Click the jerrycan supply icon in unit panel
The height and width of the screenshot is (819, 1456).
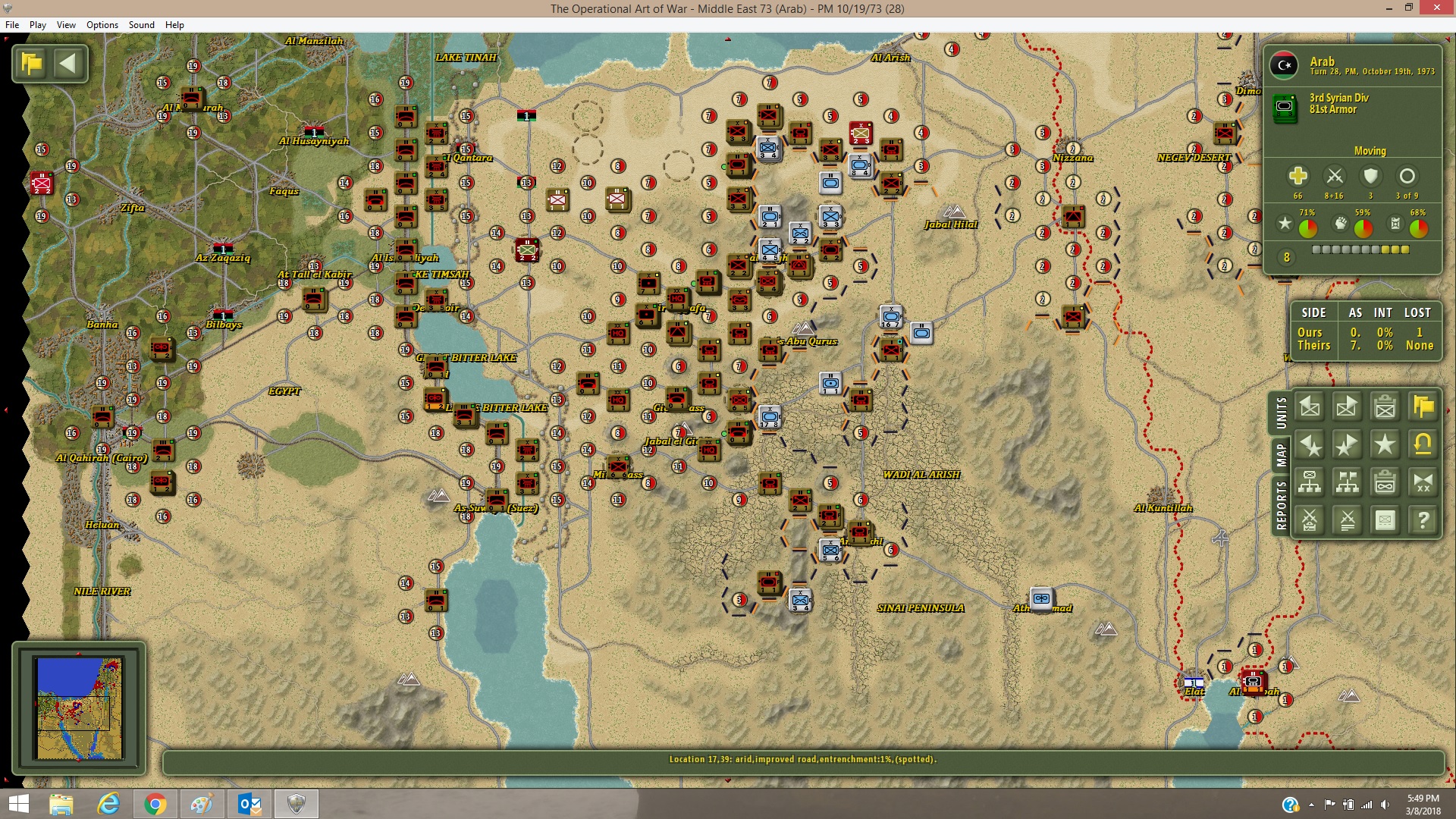pyautogui.click(x=1395, y=224)
